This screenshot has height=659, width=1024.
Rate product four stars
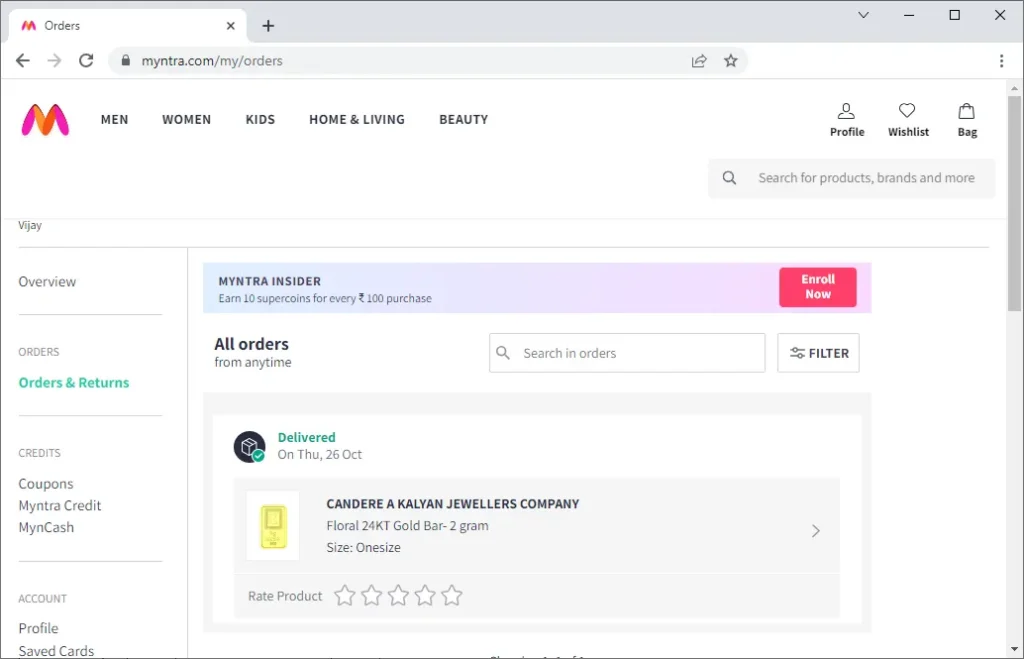[425, 596]
